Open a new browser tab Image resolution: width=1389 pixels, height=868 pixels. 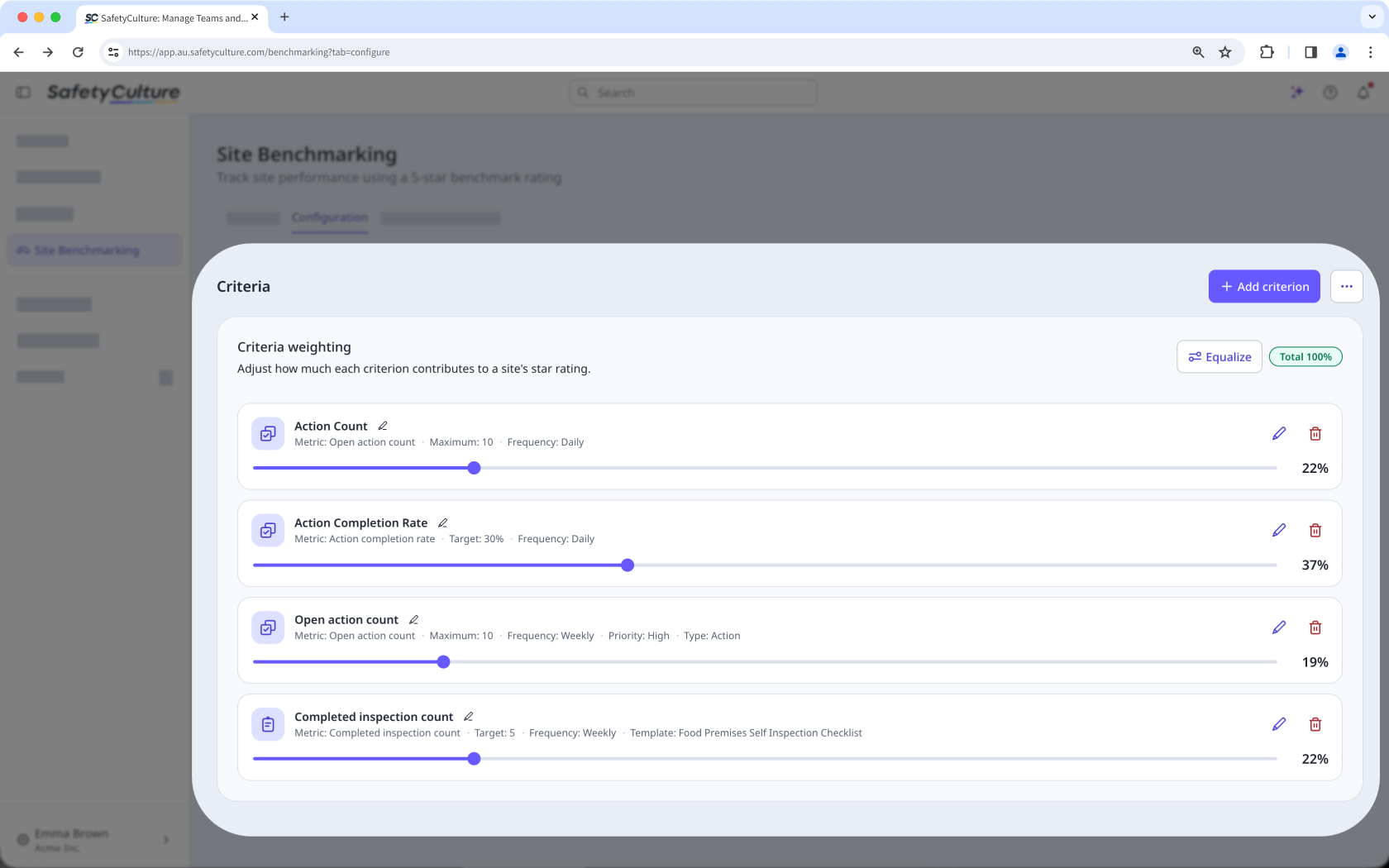(x=284, y=17)
